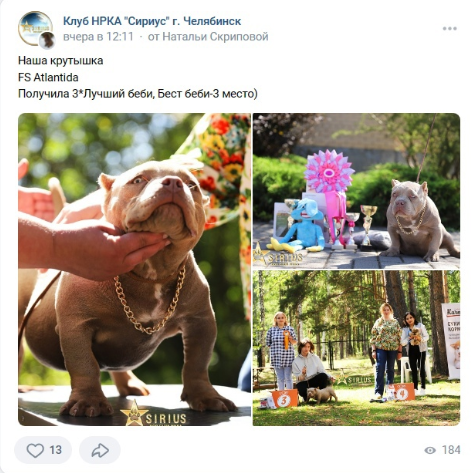Open Клуб НРКА "Сириус" г. Челябинск page

pos(152,21)
